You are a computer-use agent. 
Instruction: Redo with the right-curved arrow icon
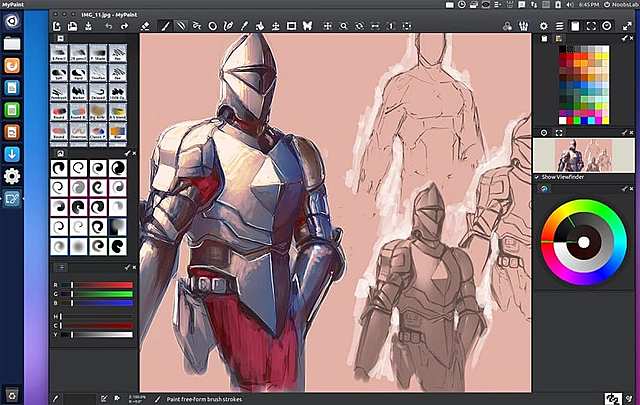[x=124, y=26]
